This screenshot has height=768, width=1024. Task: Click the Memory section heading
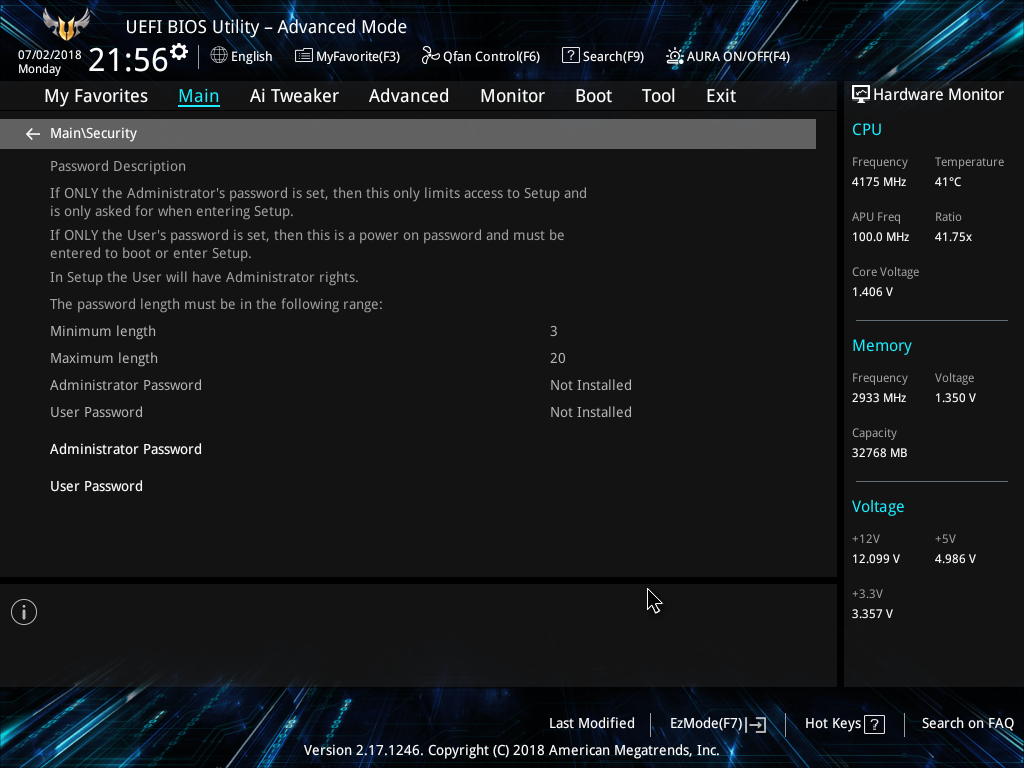click(882, 345)
